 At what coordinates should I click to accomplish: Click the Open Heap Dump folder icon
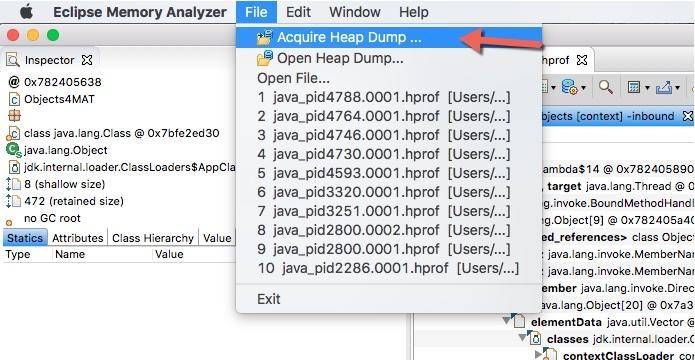(265, 58)
